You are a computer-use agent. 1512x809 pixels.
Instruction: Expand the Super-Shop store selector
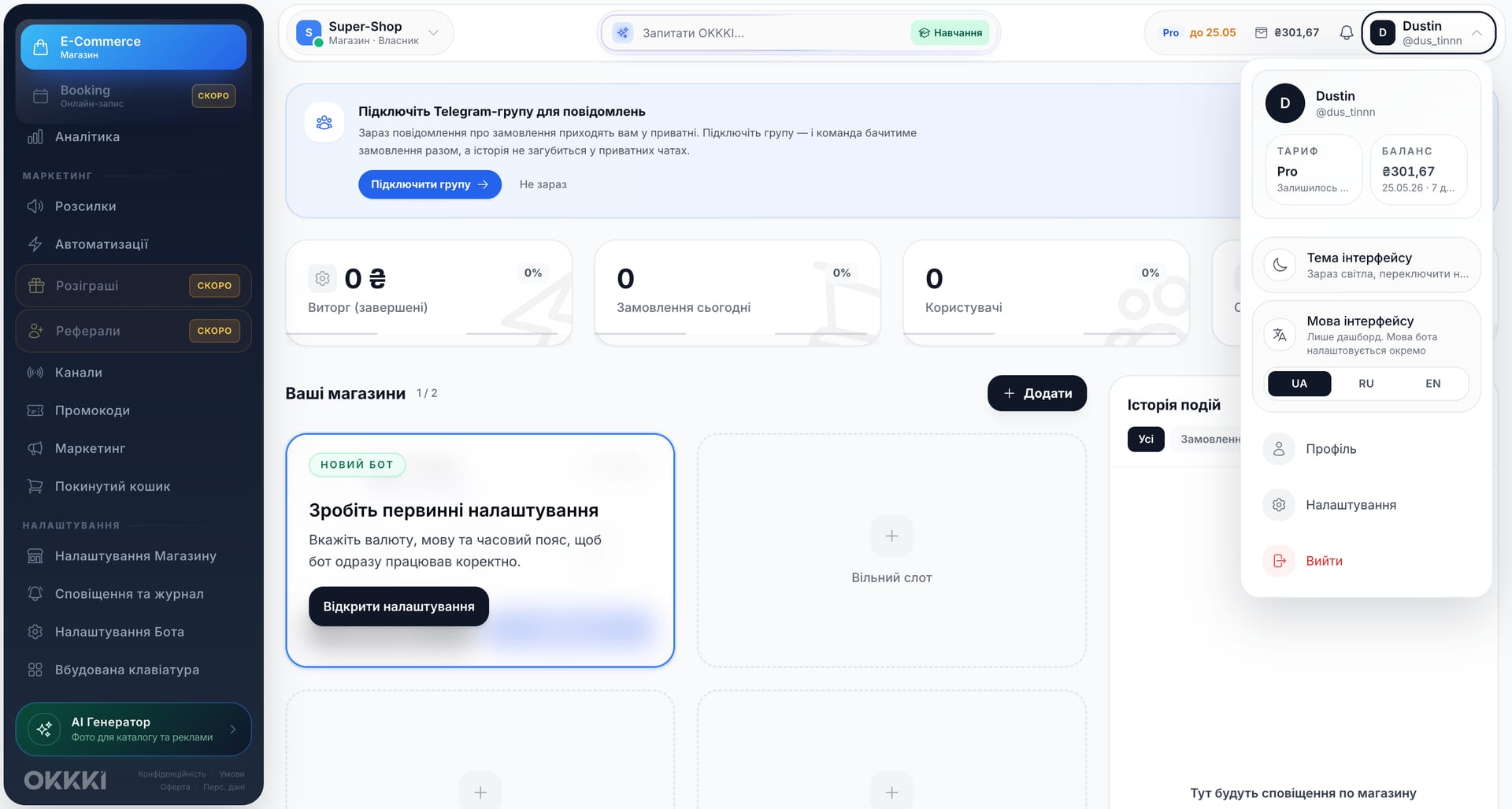370,33
